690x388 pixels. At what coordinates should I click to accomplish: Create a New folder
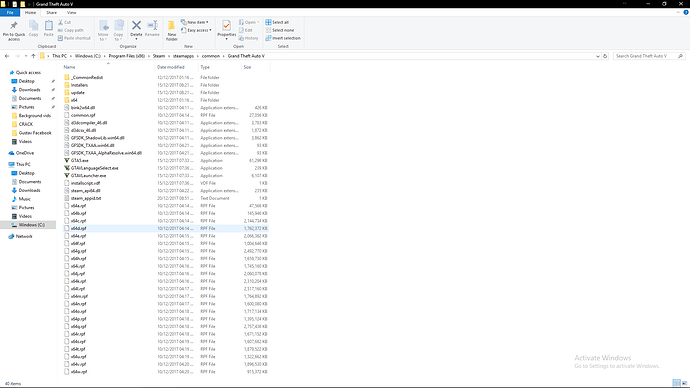coord(172,30)
